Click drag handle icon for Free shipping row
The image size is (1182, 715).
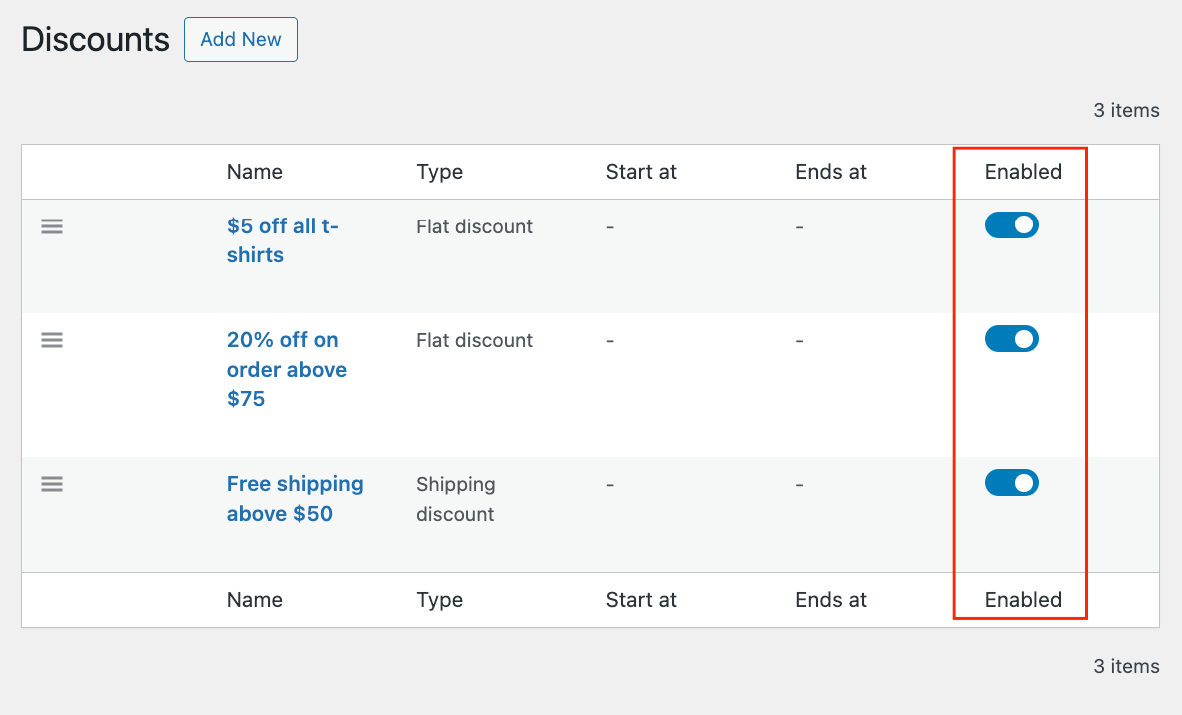pyautogui.click(x=52, y=484)
